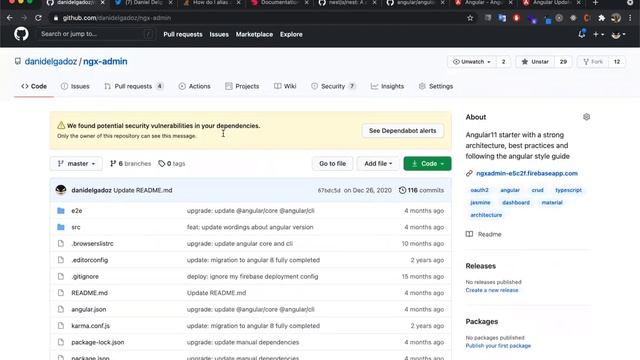Open the package-lock.json file

point(98,342)
